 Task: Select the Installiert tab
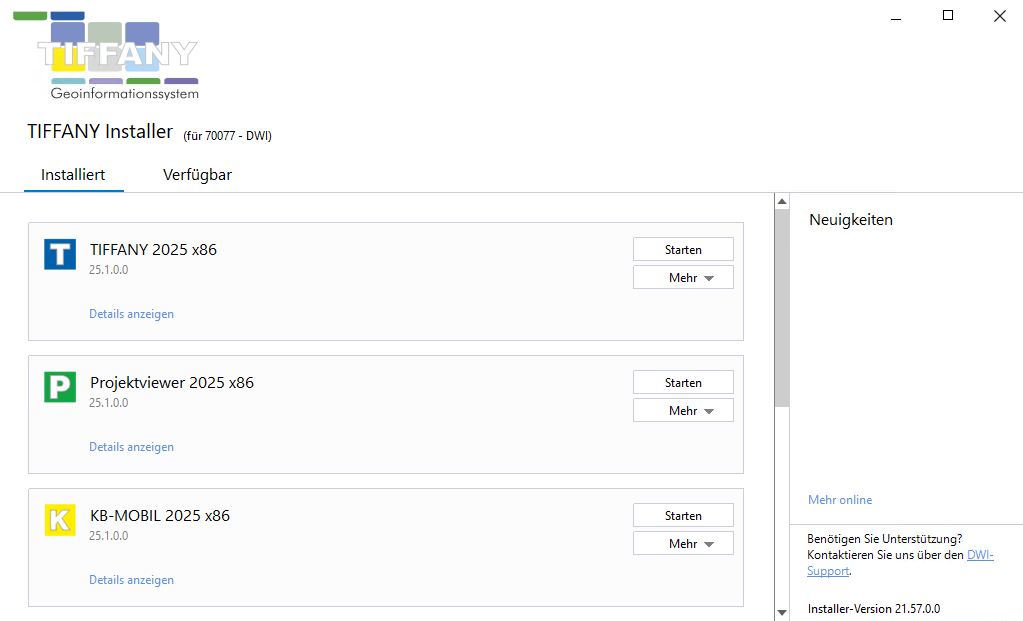click(x=73, y=175)
